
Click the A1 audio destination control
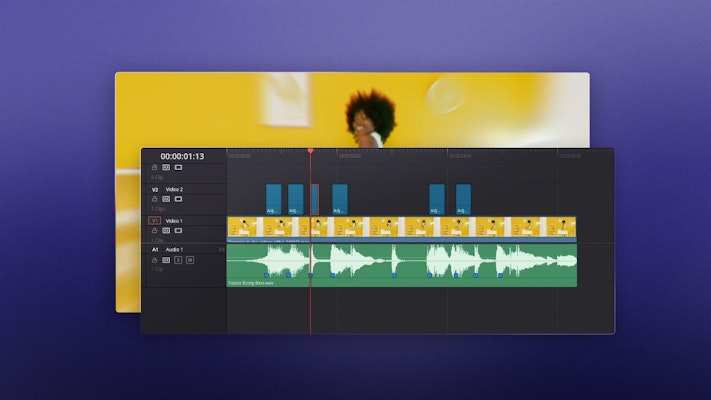[x=155, y=249]
